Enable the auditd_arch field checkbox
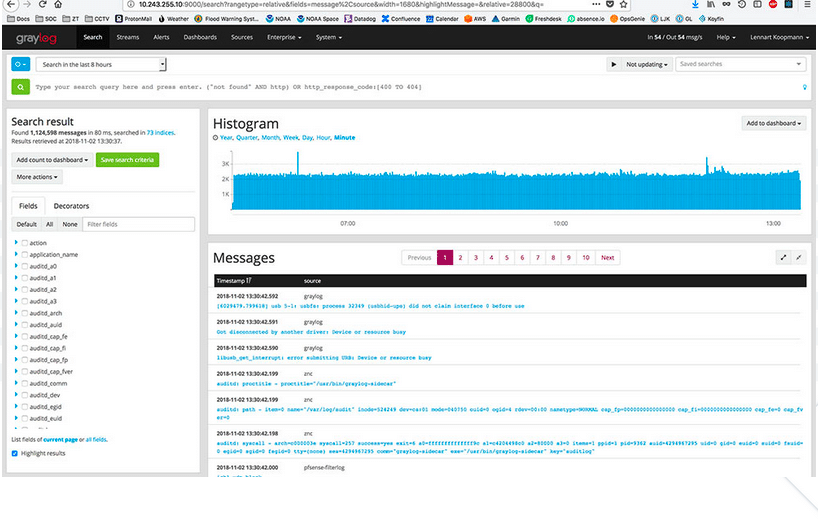Screen dimensions: 818x521 [x=25, y=313]
